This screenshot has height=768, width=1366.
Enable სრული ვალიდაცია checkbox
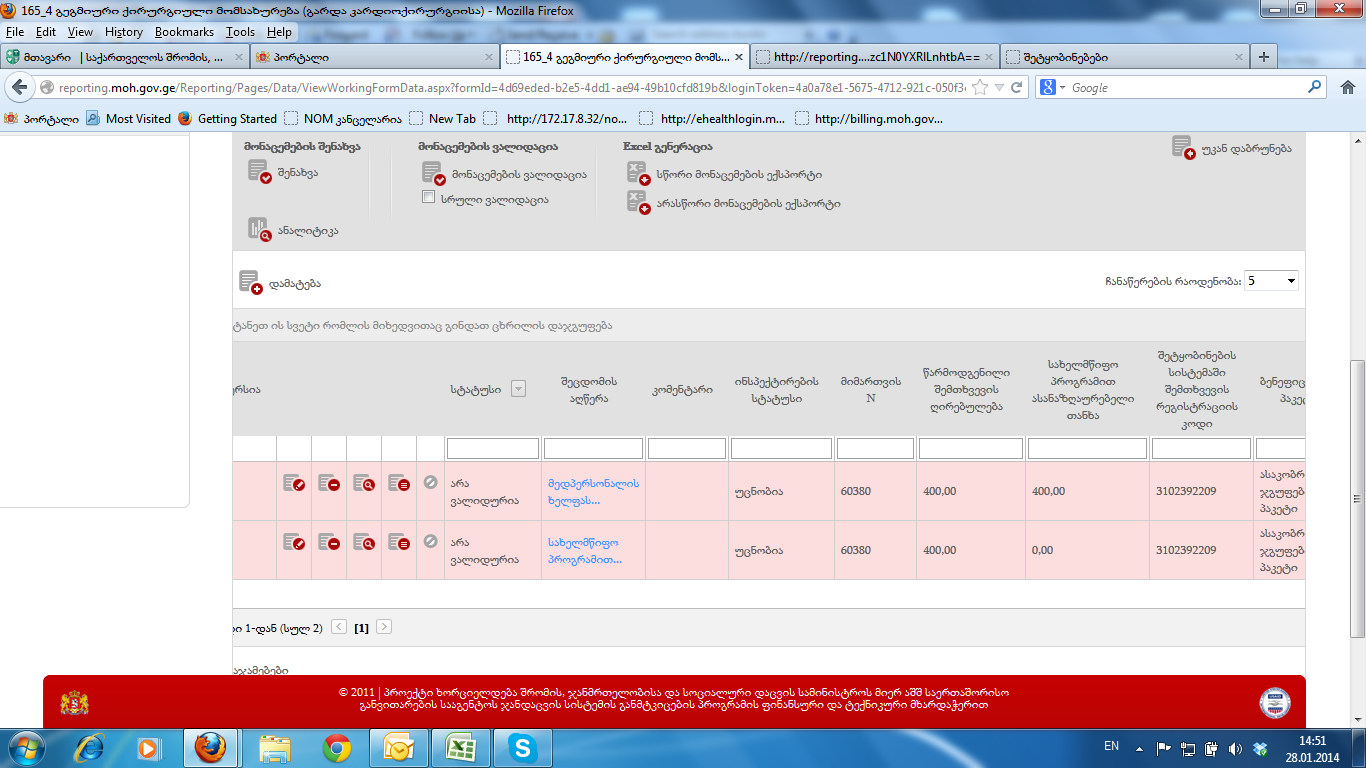[428, 198]
